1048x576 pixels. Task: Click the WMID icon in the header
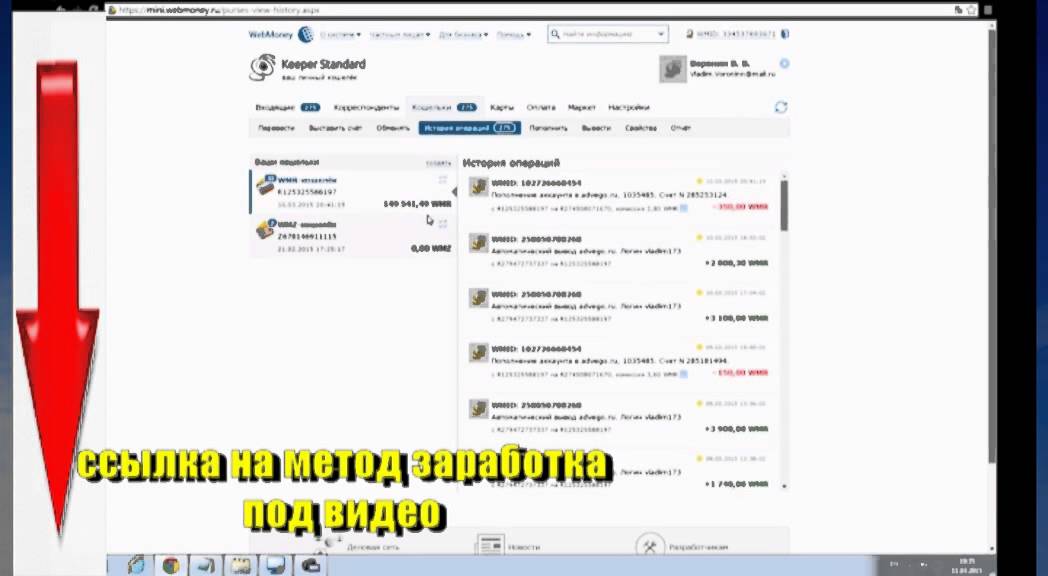click(689, 33)
